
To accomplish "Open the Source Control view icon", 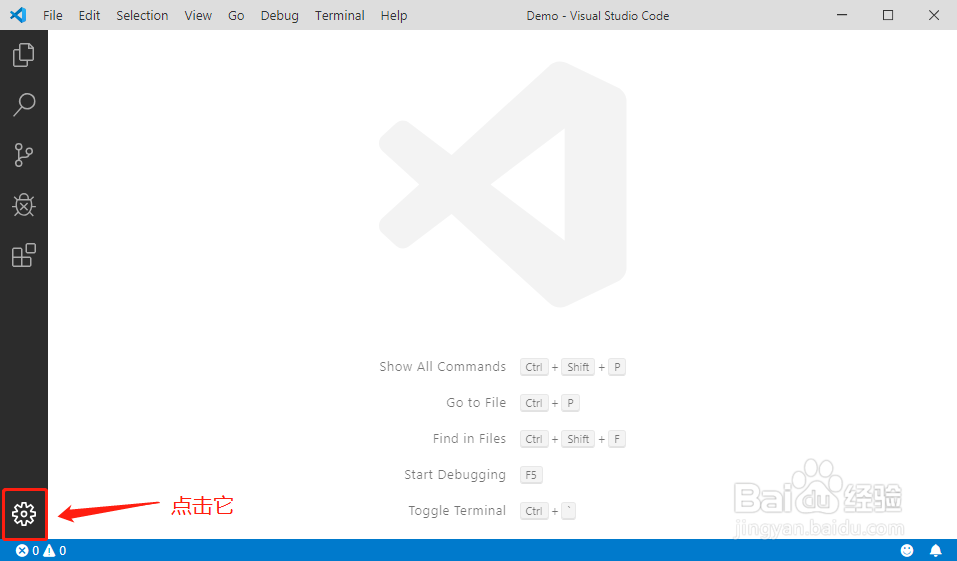I will pyautogui.click(x=24, y=155).
